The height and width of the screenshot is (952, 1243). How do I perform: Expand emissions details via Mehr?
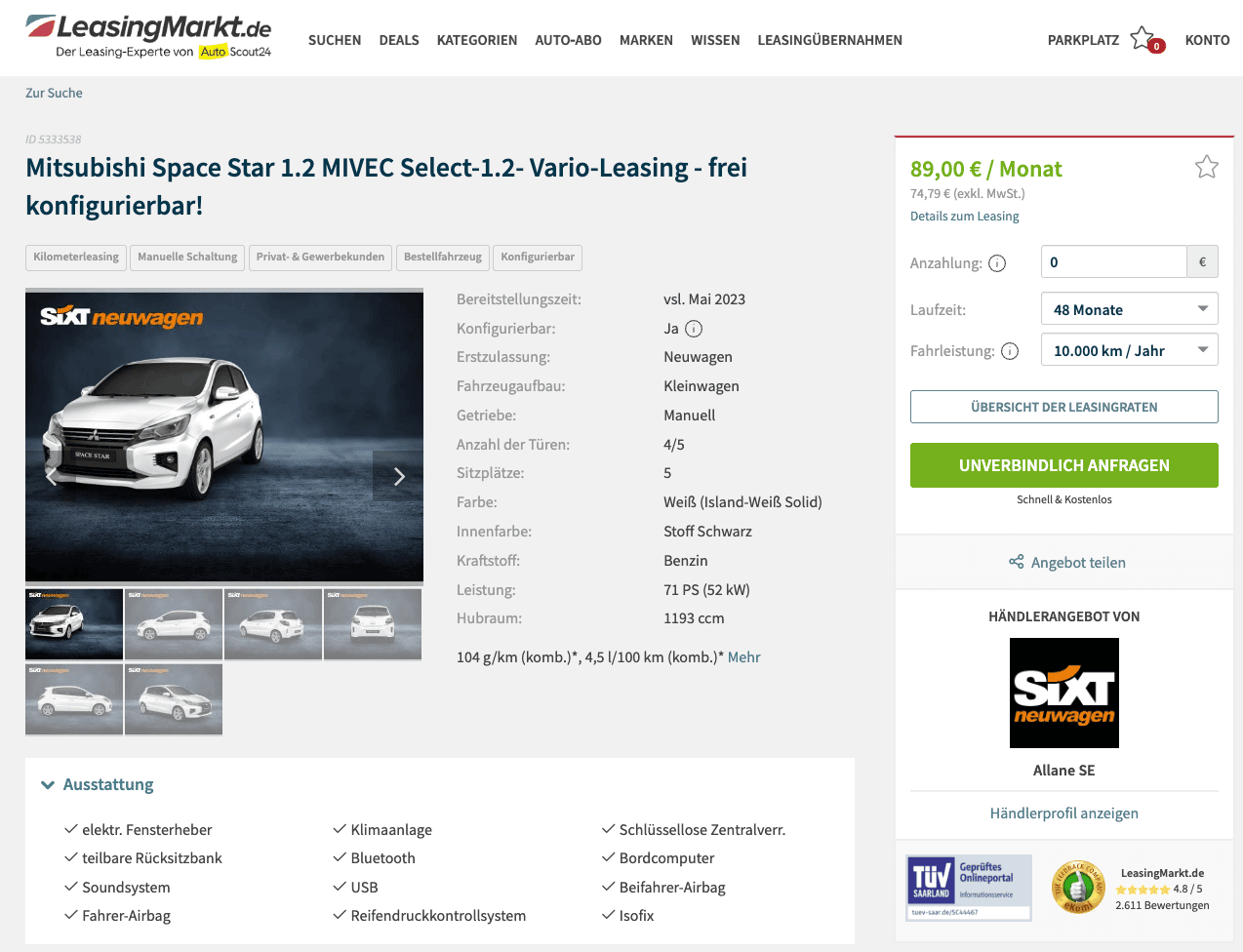(743, 657)
